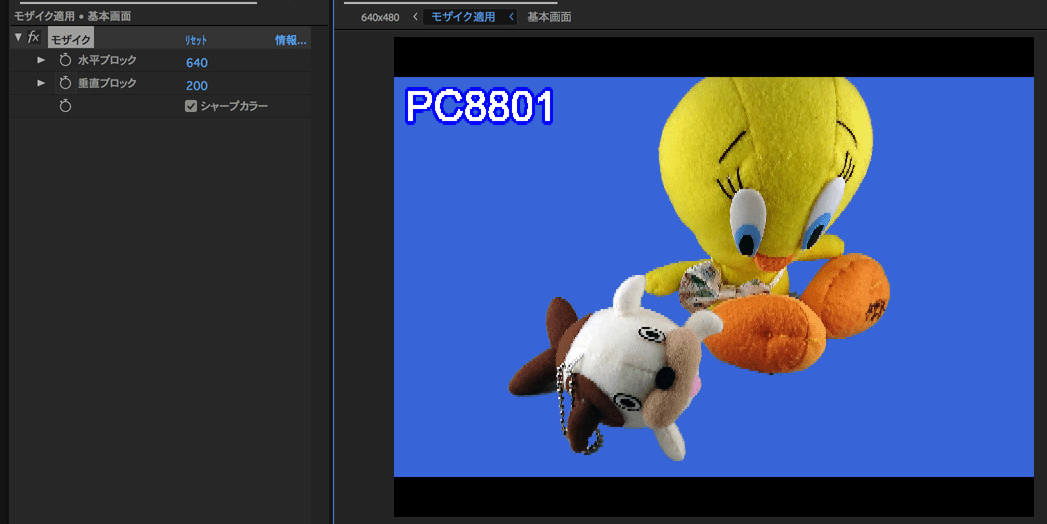The width and height of the screenshot is (1047, 524).
Task: Switch to the 基本画面 composition tab
Action: tap(549, 17)
